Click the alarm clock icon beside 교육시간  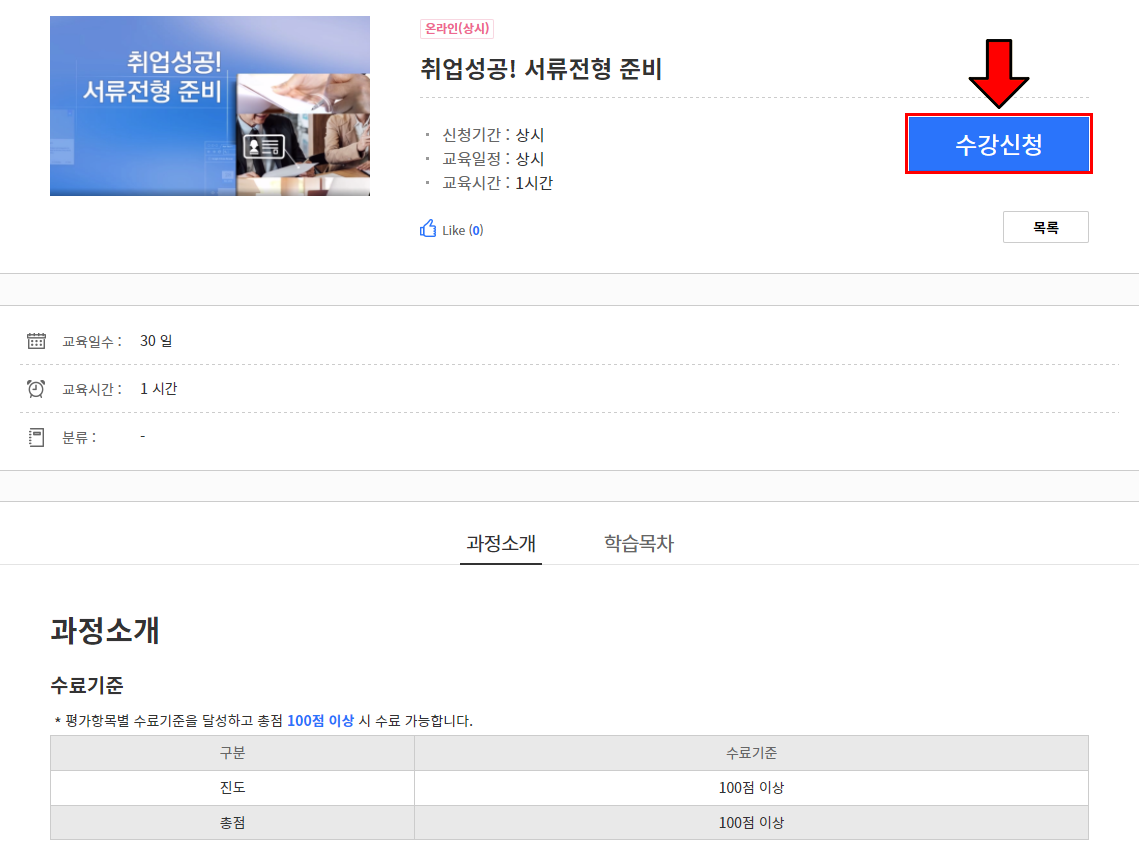pyautogui.click(x=36, y=388)
